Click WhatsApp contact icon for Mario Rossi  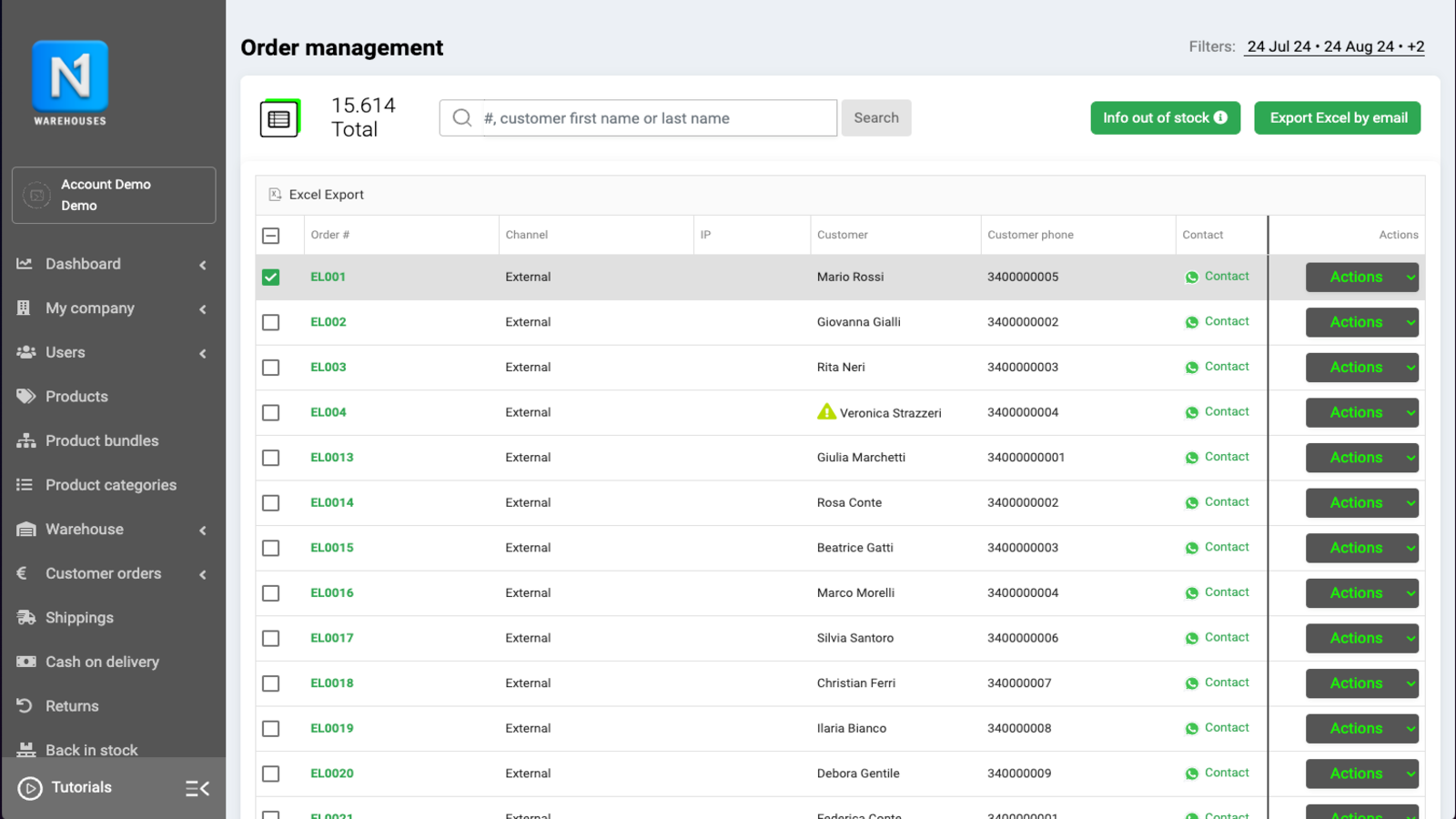[1191, 278]
